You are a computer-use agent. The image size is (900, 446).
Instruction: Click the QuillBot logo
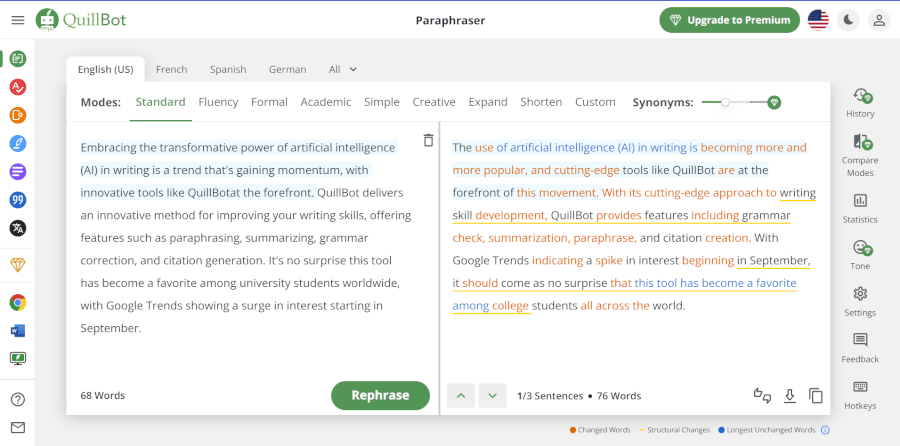[81, 20]
